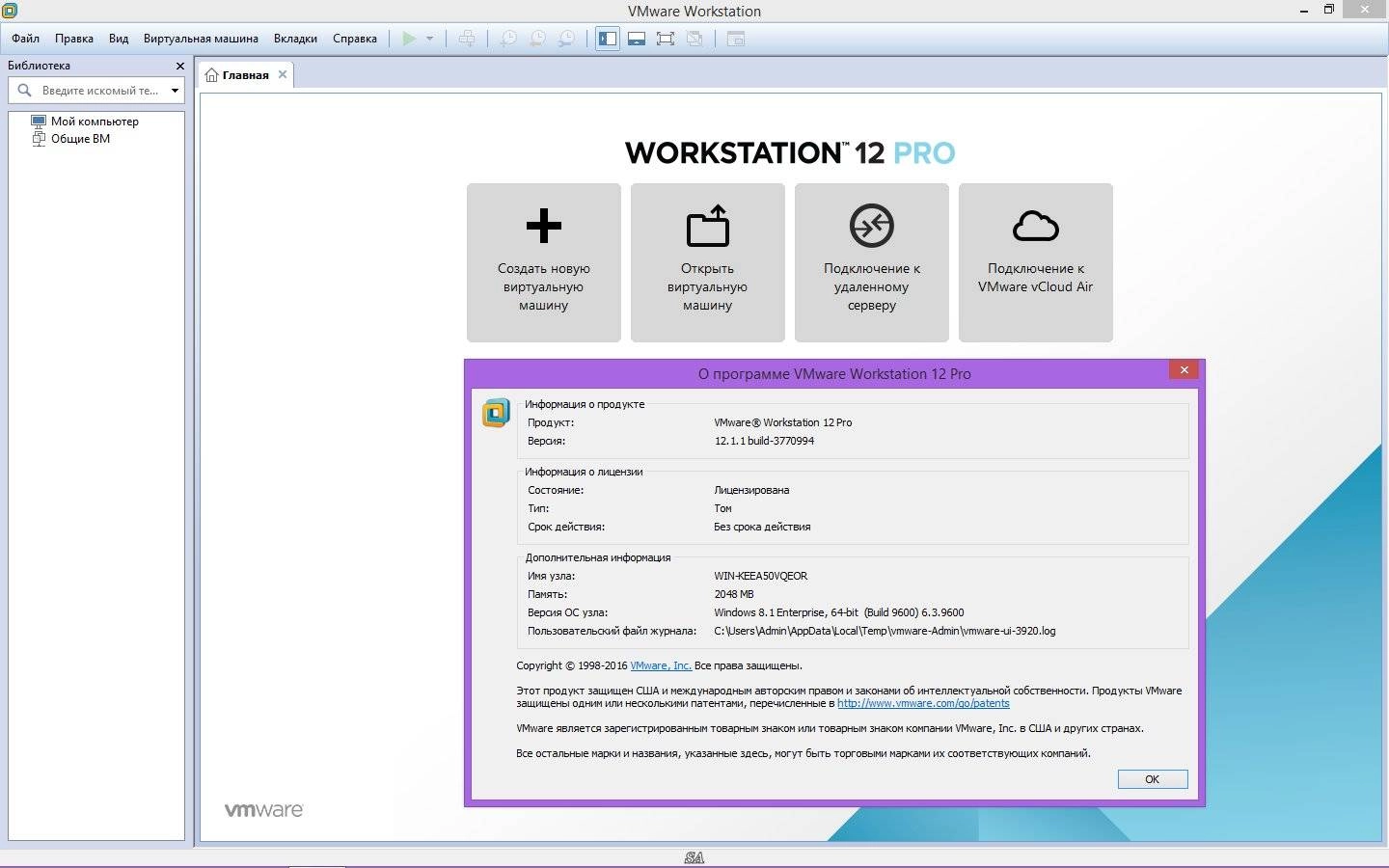Viewport: 1389px width, 868px height.
Task: Click Открыть виртуальную машину tile
Action: click(x=708, y=262)
